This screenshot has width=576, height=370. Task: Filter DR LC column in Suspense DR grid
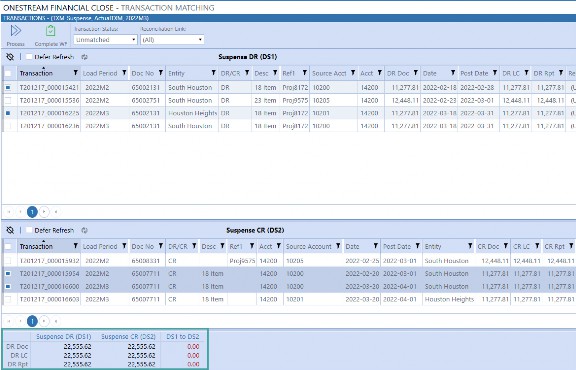click(526, 73)
